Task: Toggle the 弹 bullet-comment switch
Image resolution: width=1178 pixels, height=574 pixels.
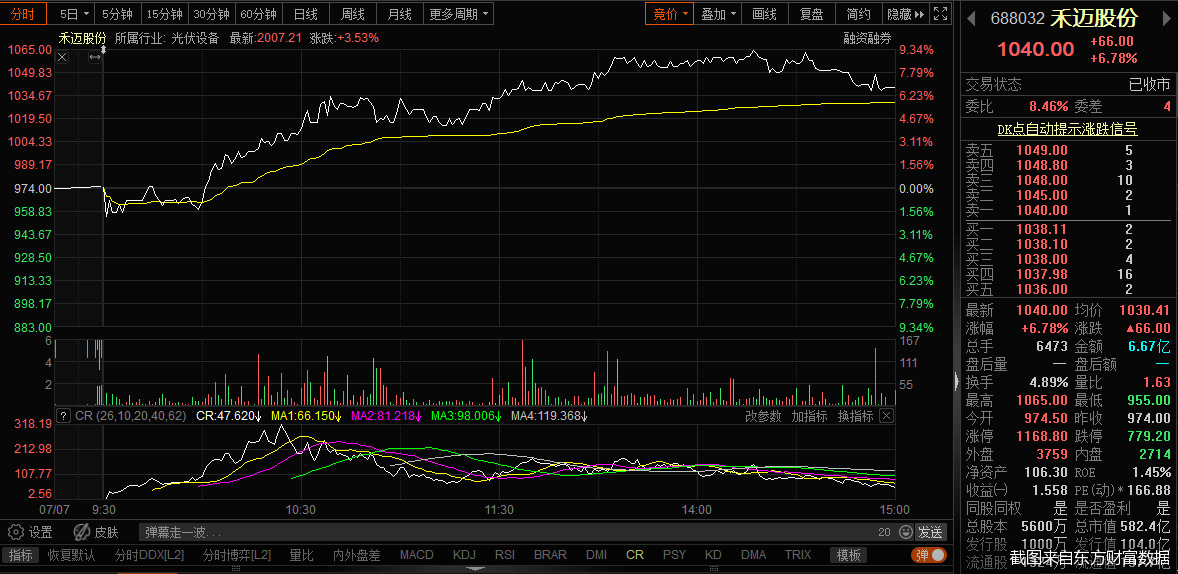Action: 928,555
